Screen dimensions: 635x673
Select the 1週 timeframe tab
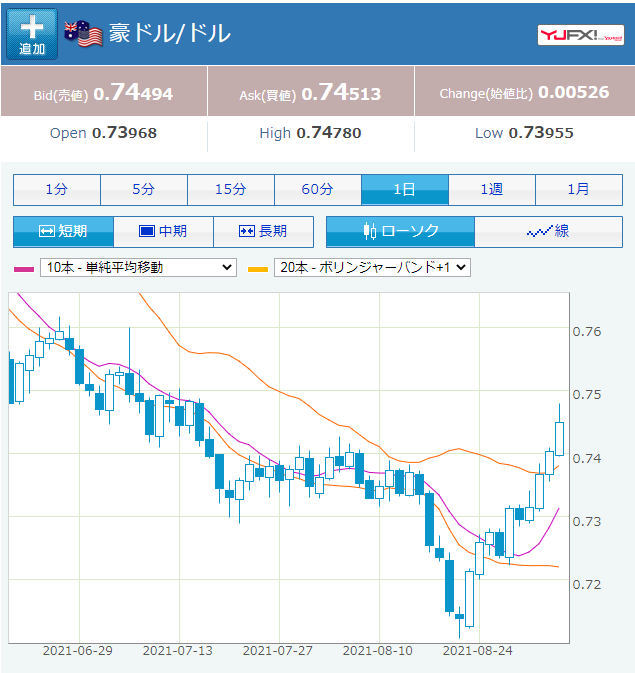(492, 190)
